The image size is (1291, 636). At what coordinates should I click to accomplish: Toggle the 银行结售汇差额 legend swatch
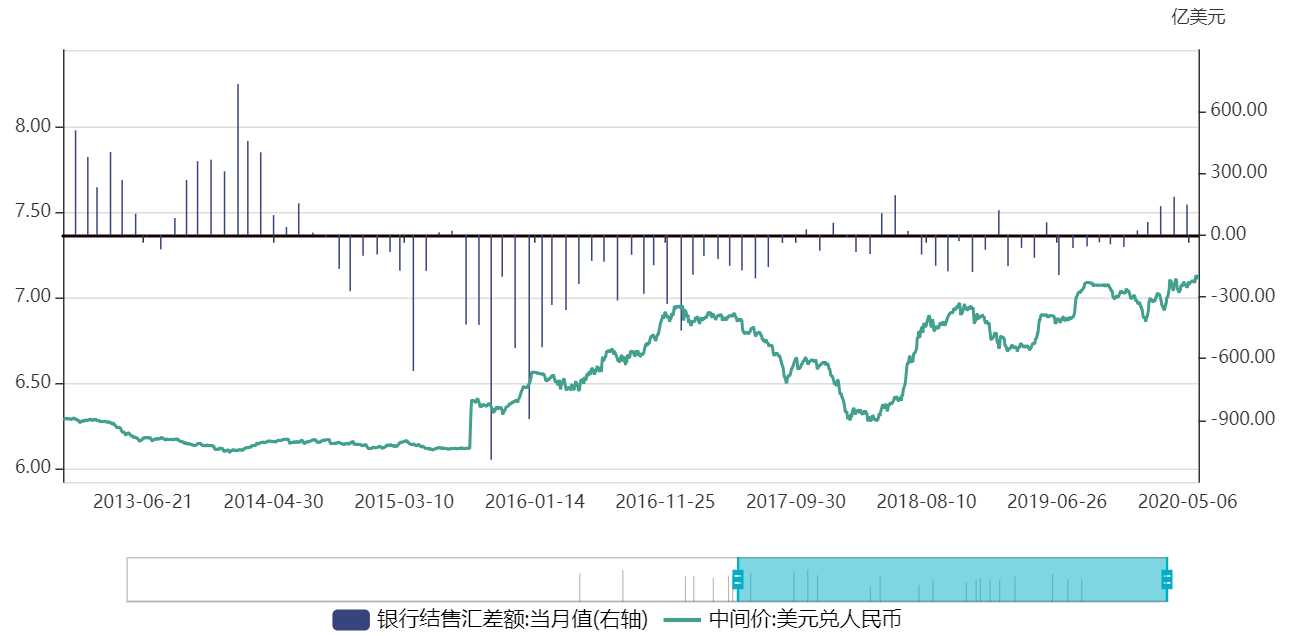click(x=351, y=619)
